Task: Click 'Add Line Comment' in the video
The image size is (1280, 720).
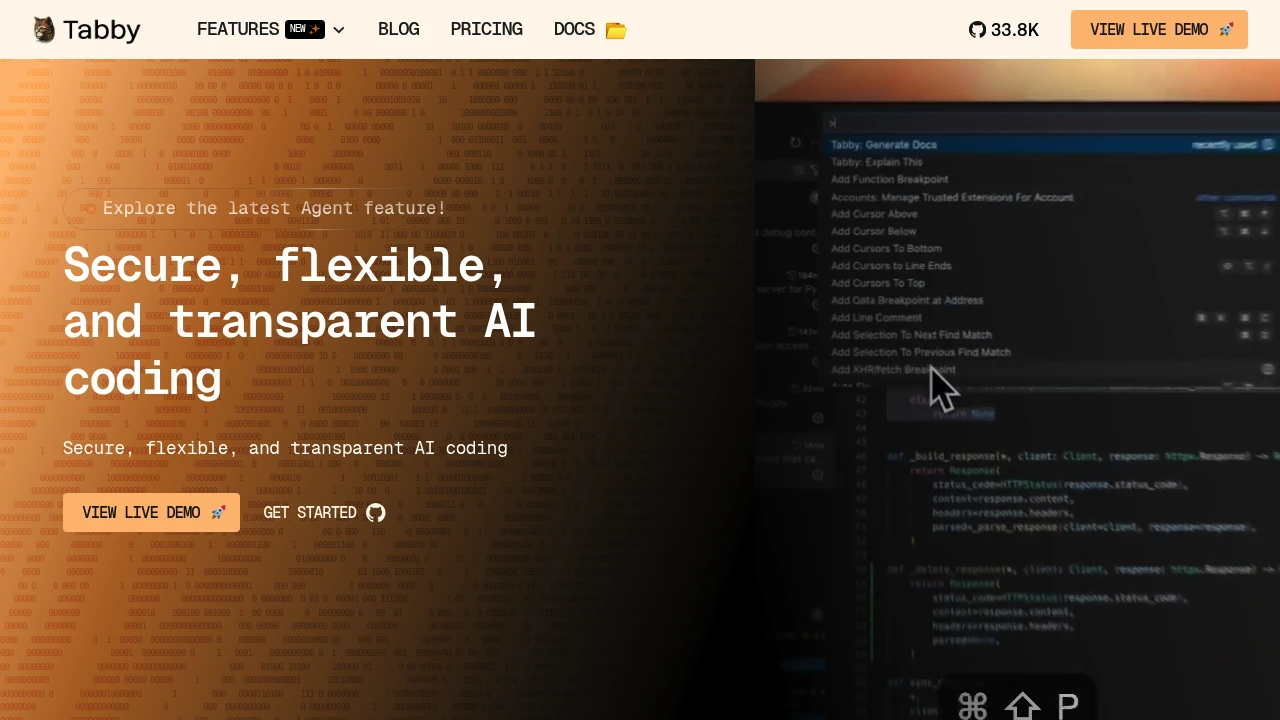Action: pyautogui.click(x=876, y=317)
